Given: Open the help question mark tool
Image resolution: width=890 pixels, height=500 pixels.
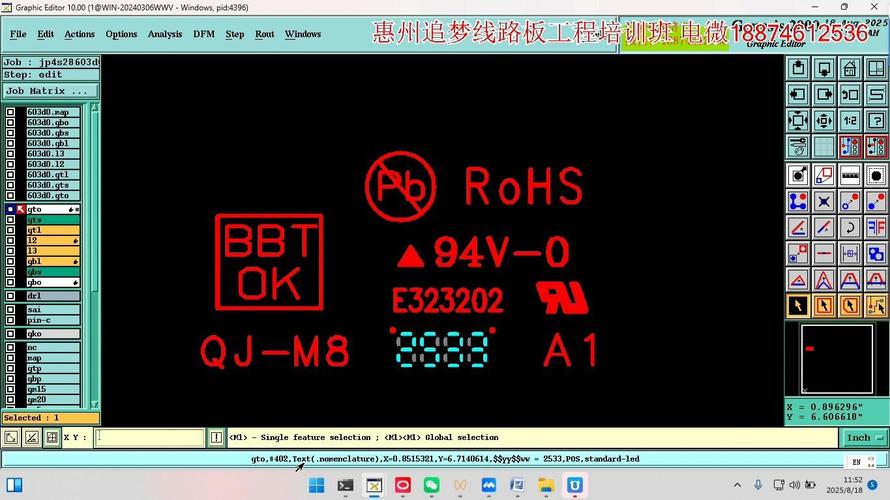Looking at the screenshot, I should [x=875, y=121].
